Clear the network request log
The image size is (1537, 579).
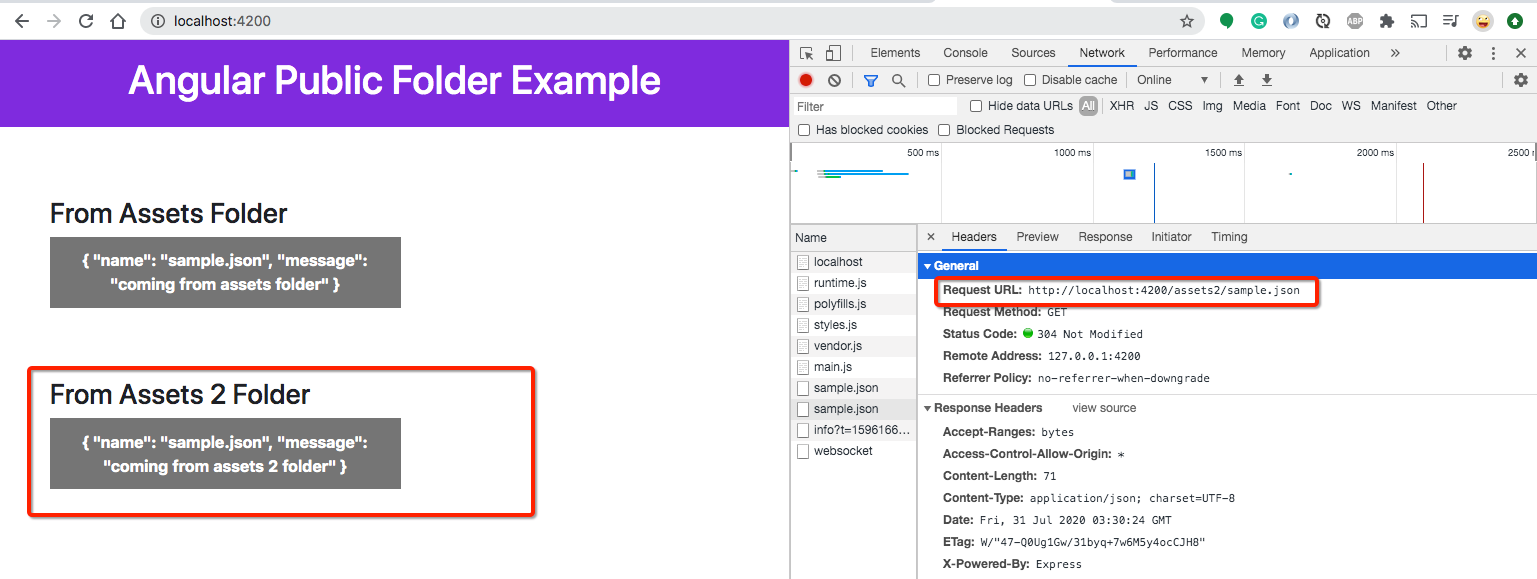pos(834,79)
